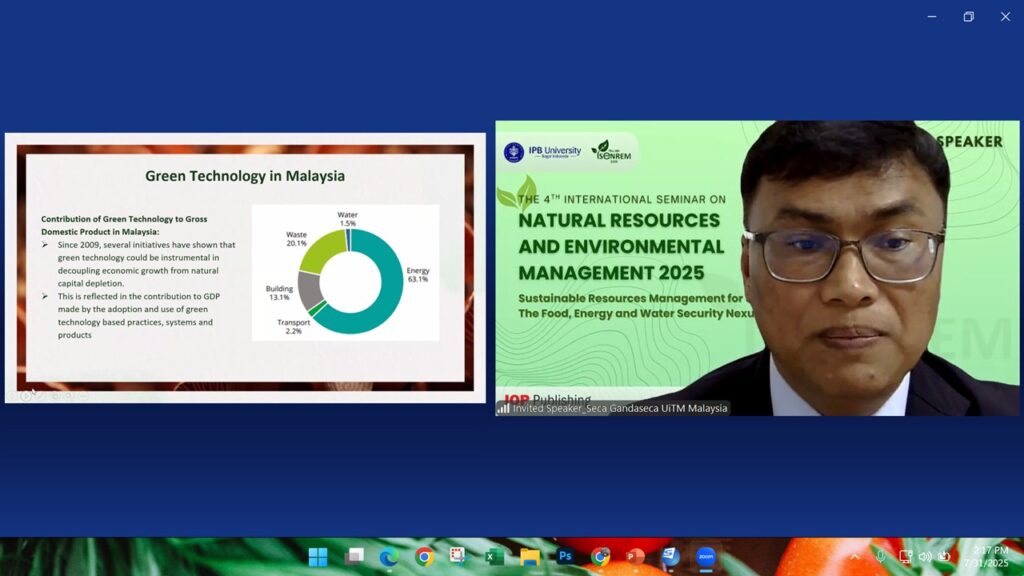Select the shared Green Technology slide
This screenshot has height=576, width=1024.
[245, 267]
